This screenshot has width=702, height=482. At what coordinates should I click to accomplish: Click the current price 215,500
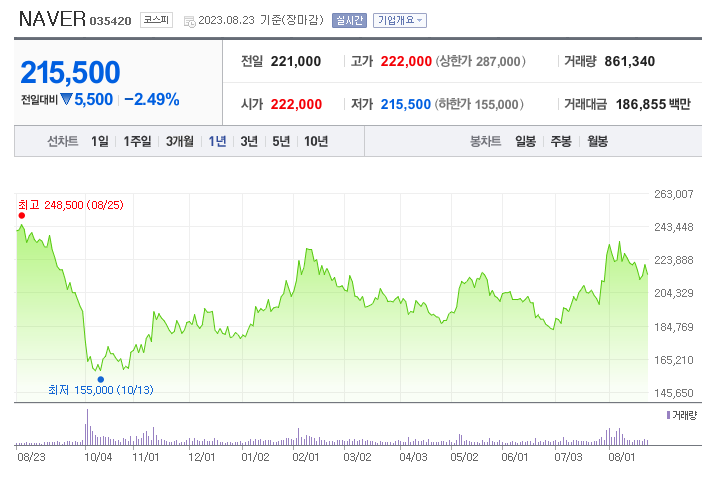(70, 73)
